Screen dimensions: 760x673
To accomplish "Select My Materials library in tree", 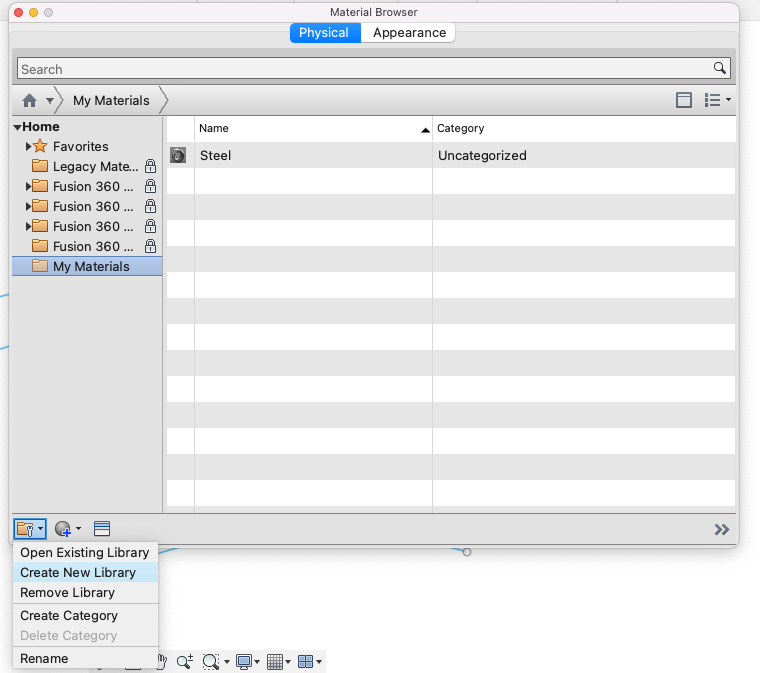I will [91, 266].
